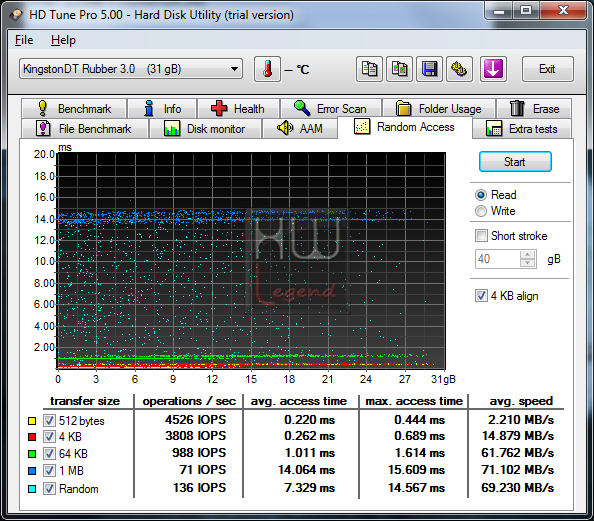The image size is (594, 521).
Task: Click the purple download arrow icon
Action: (493, 69)
